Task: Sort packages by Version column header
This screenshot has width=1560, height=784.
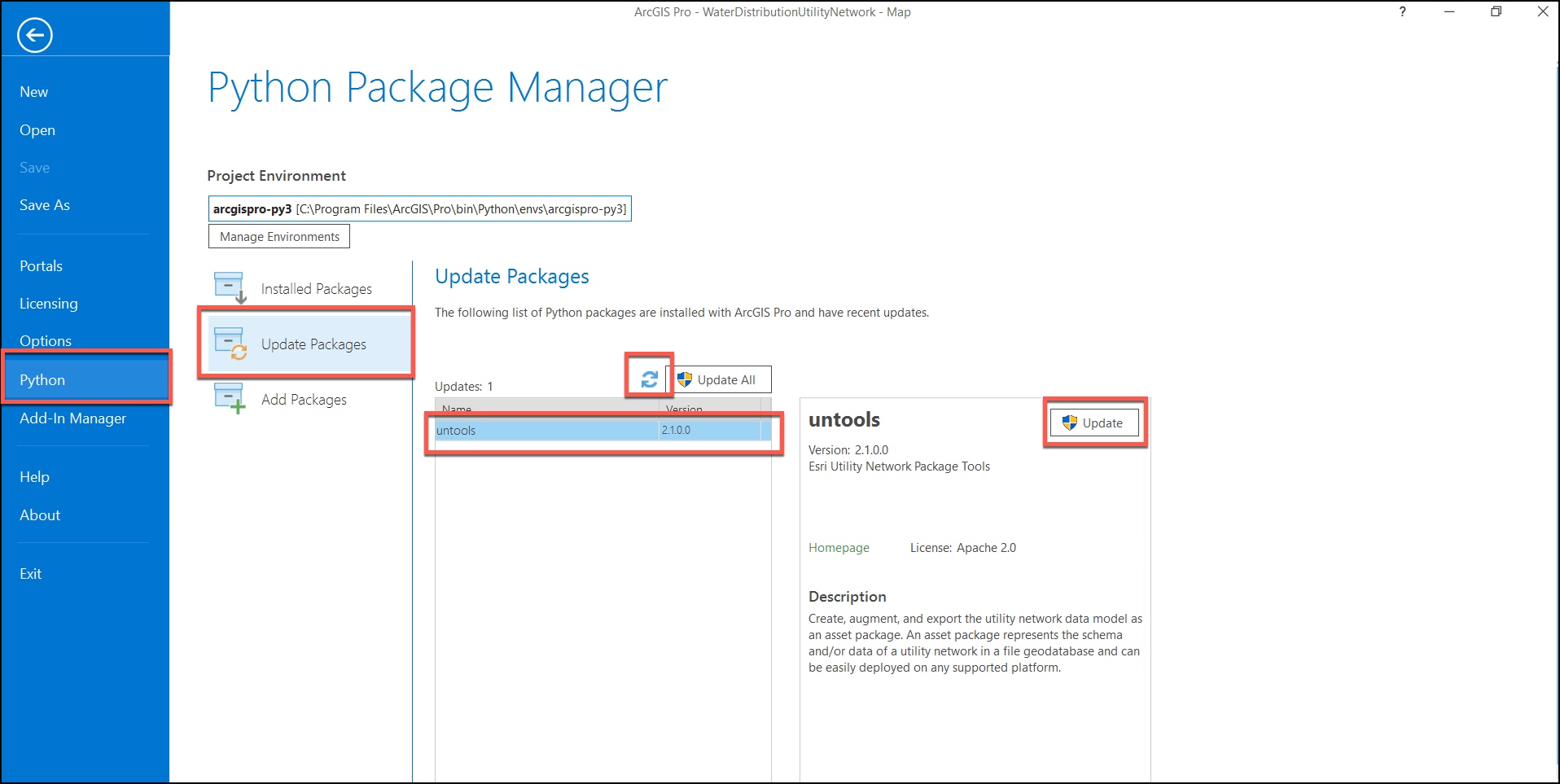Action: (x=710, y=408)
